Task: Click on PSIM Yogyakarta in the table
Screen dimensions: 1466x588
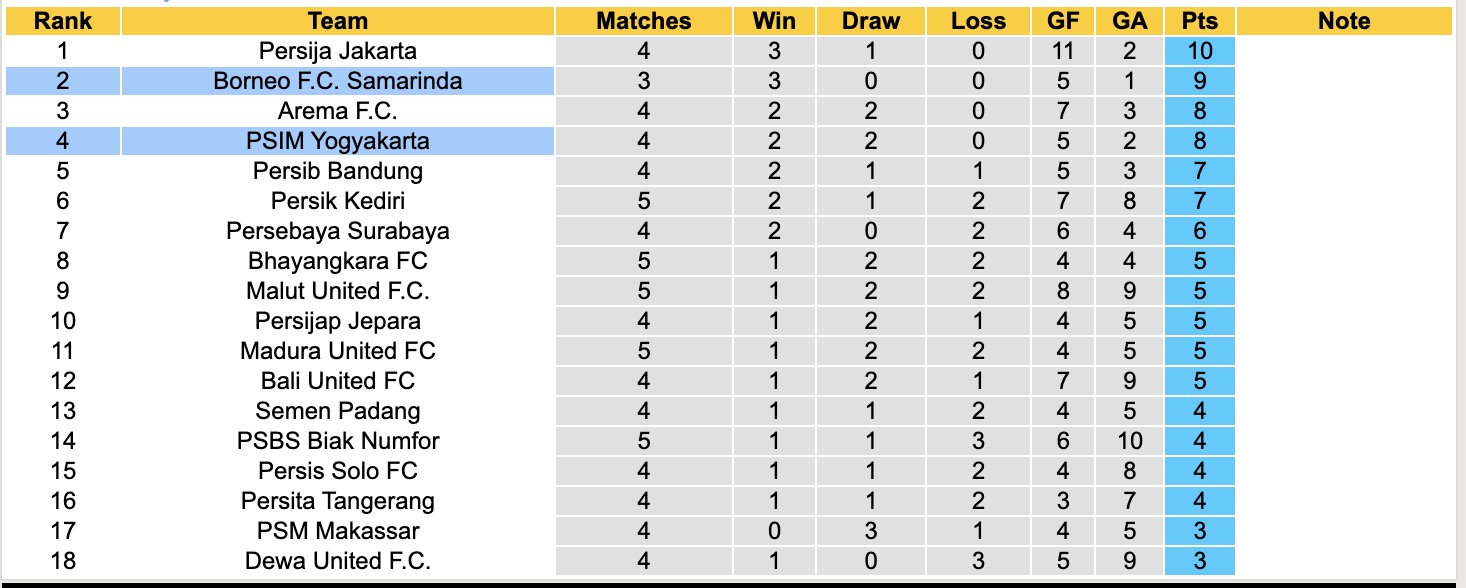Action: tap(338, 141)
